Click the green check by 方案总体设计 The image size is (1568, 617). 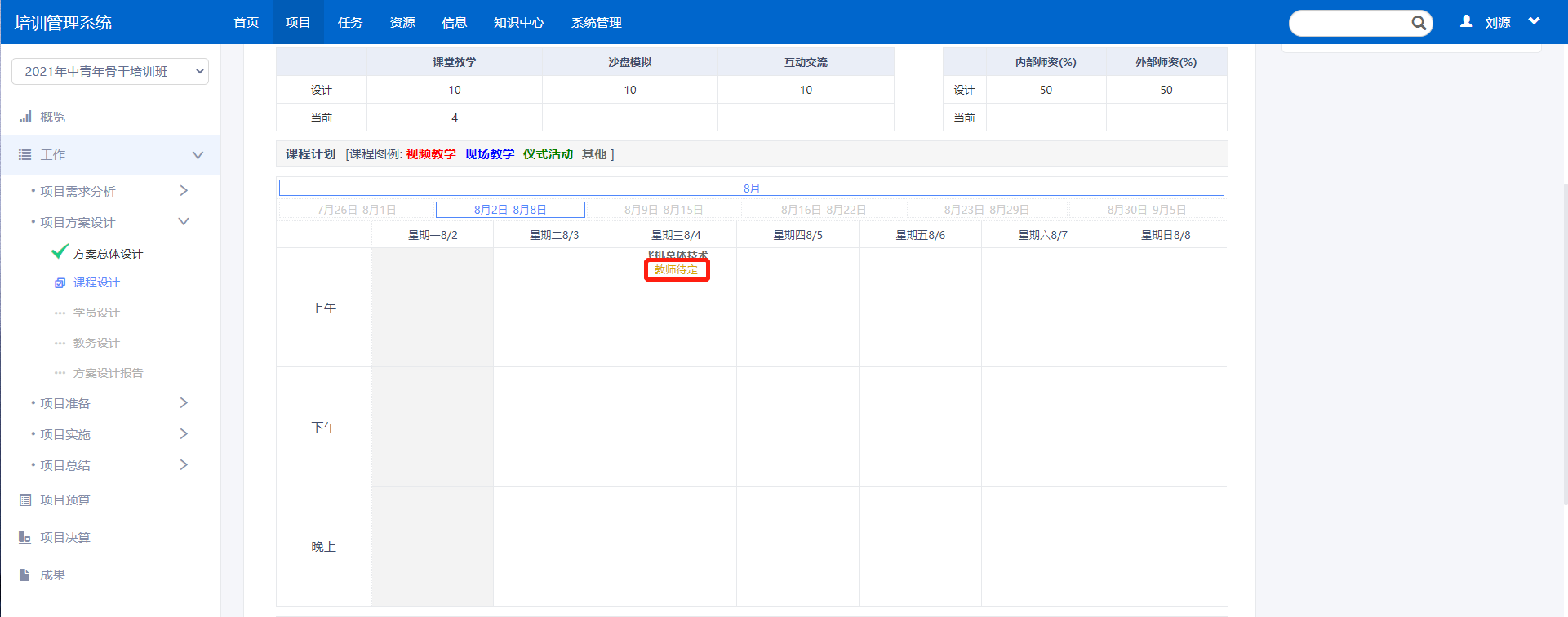[x=60, y=251]
